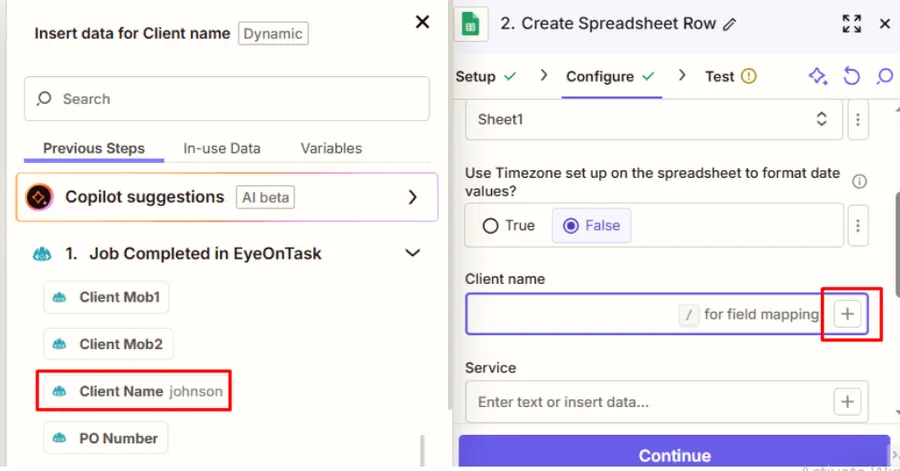This screenshot has height=471, width=900.
Task: Close the Insert data panel
Action: [422, 22]
